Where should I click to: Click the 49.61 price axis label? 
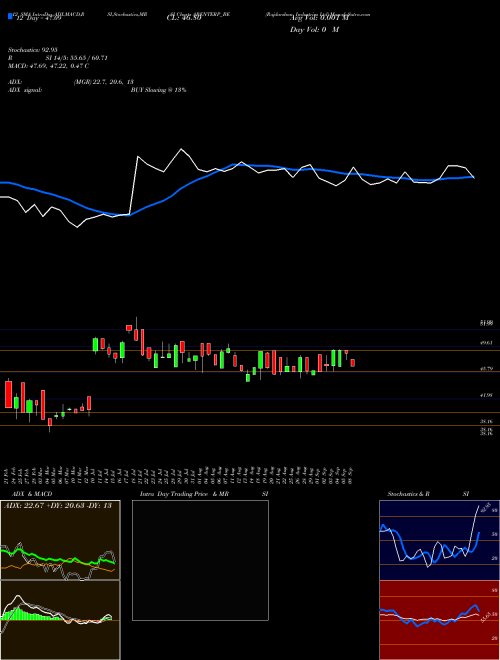487,343
